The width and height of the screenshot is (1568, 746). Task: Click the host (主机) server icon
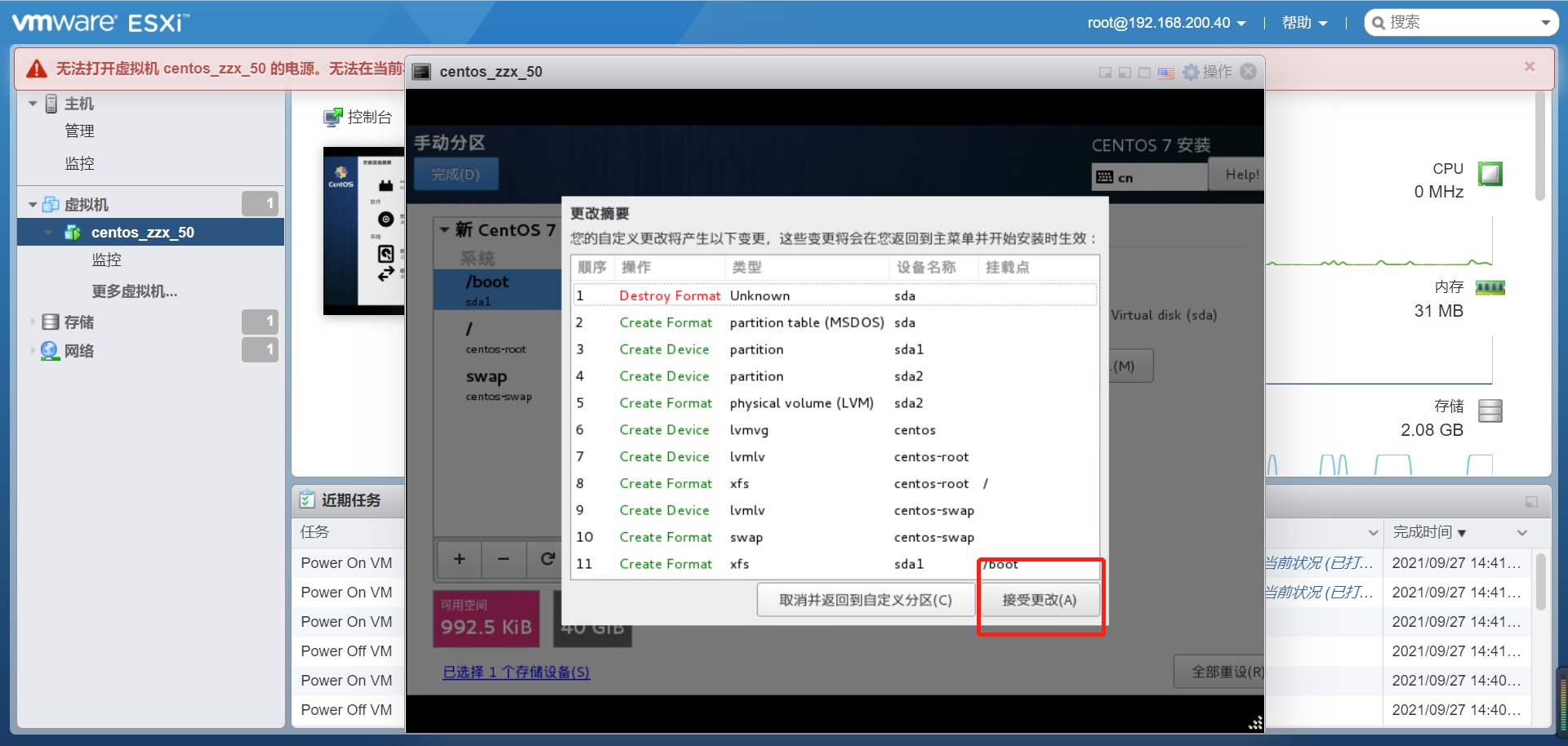click(x=51, y=104)
